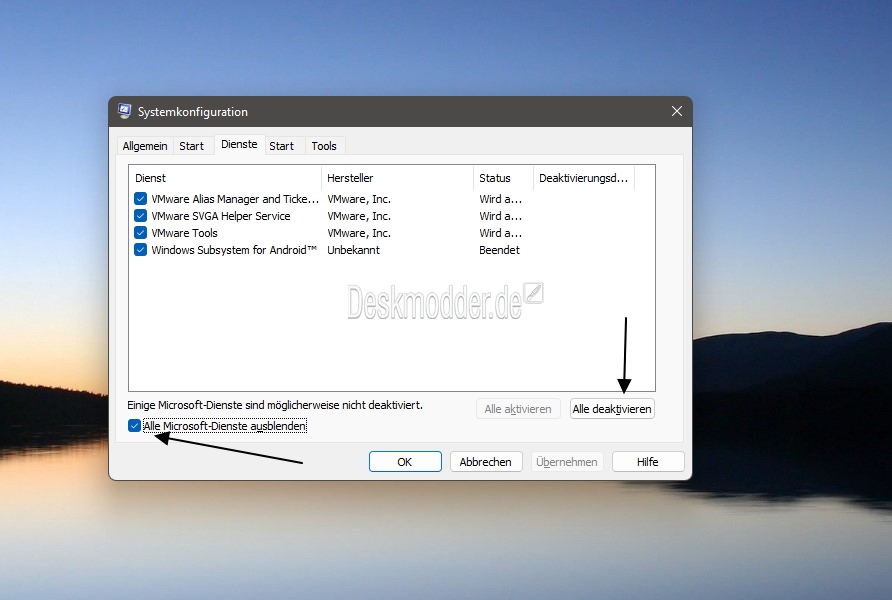Click status 'Wird a...' in Alias Manager row
The width and height of the screenshot is (892, 600).
coord(501,199)
